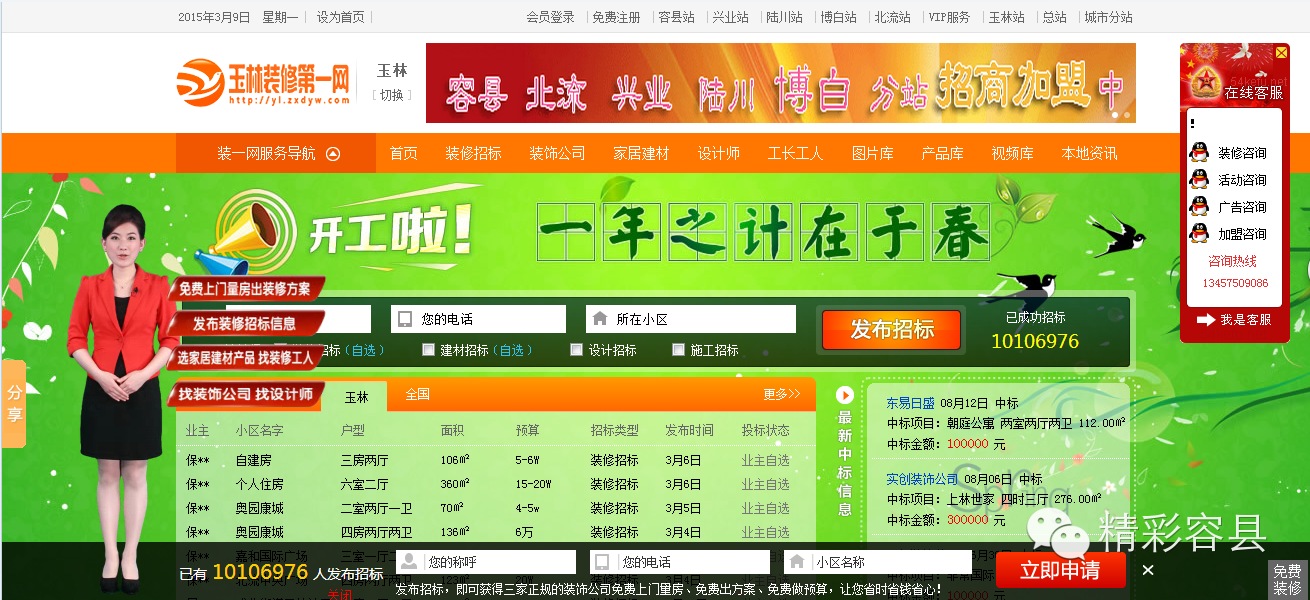1310x600 pixels.
Task: Click 免费上门量房出装修方案 red label
Action: tap(246, 289)
